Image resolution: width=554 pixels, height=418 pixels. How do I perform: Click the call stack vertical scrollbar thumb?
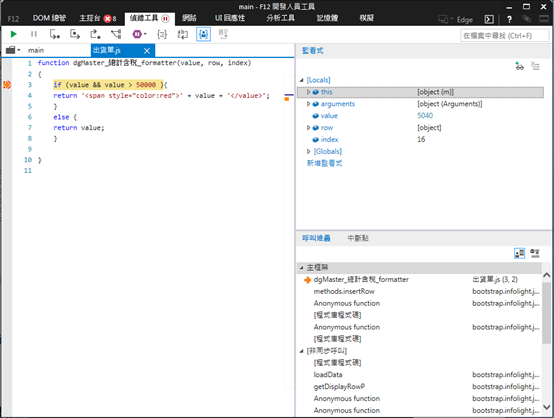point(547,312)
